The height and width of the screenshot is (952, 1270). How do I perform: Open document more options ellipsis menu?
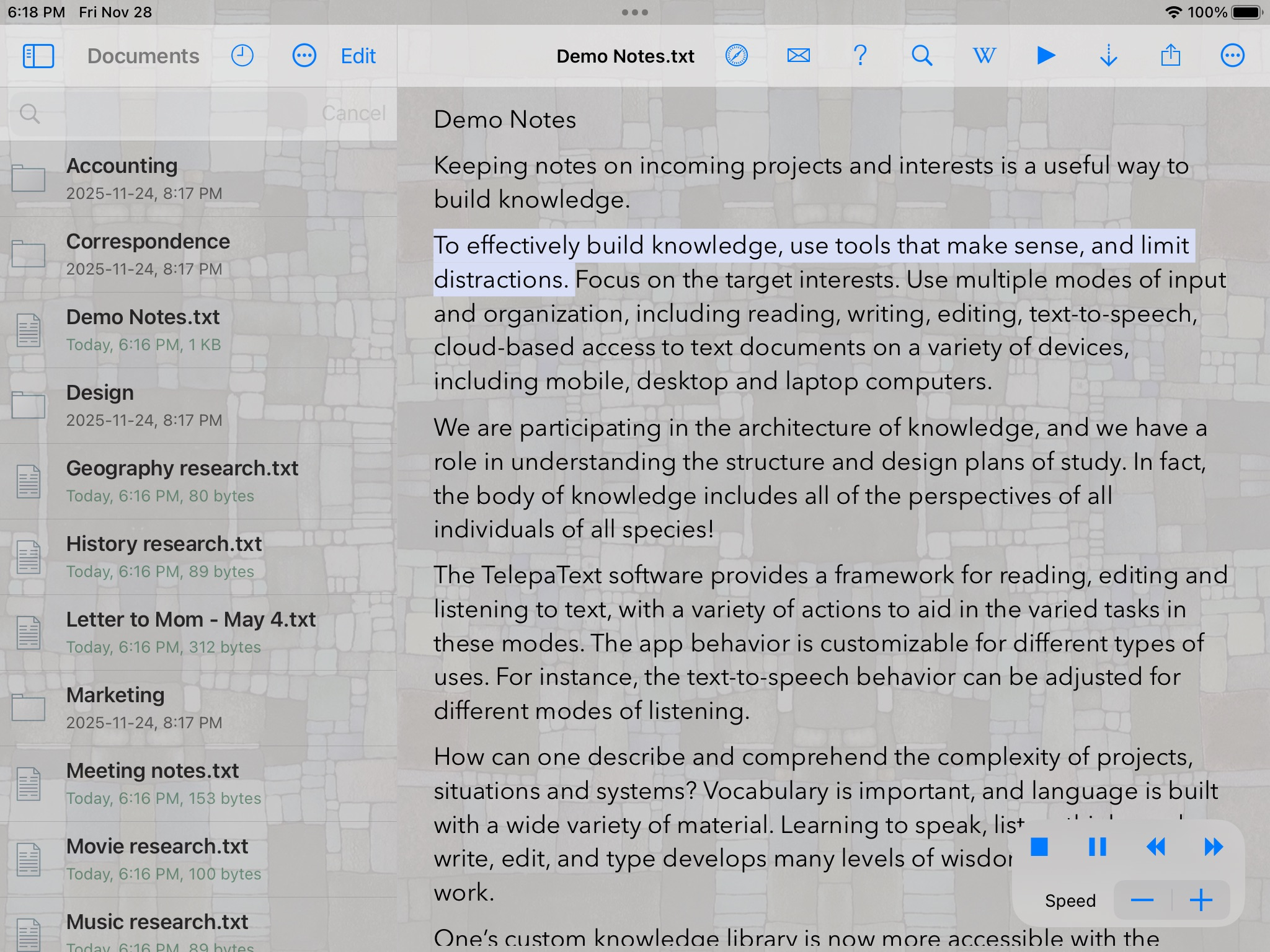pos(1232,56)
